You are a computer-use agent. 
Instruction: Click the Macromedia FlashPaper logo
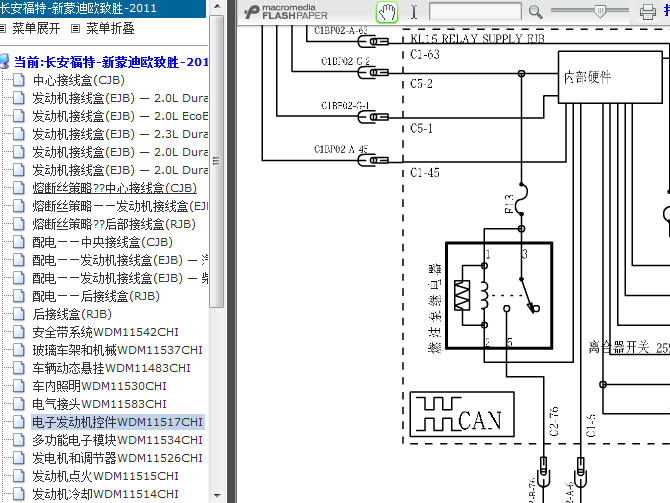point(286,12)
